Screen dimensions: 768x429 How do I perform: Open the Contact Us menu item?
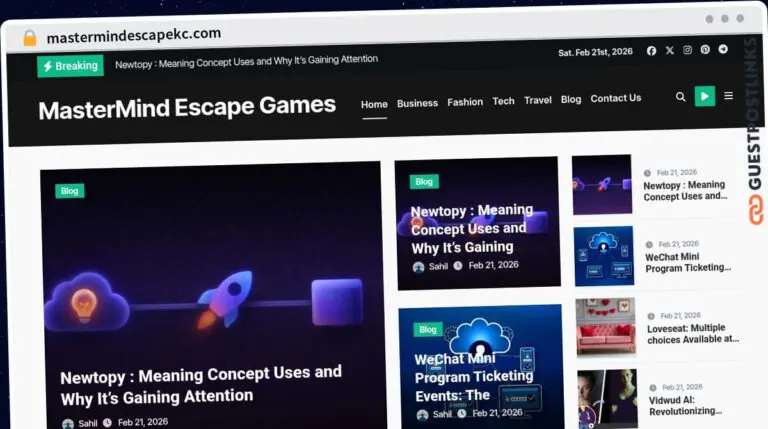coord(616,98)
